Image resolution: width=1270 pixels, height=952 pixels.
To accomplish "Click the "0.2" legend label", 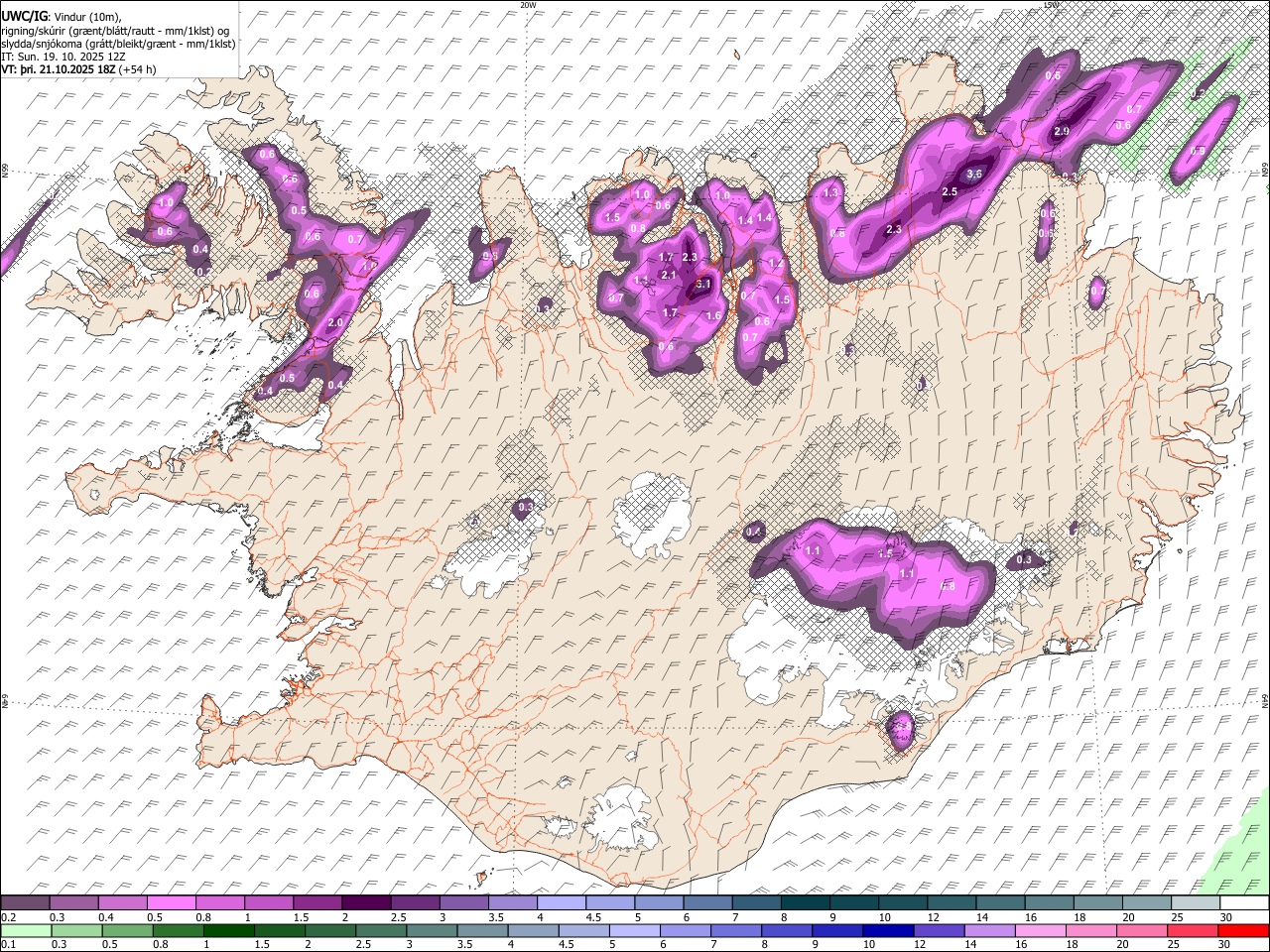I will pos(7,917).
